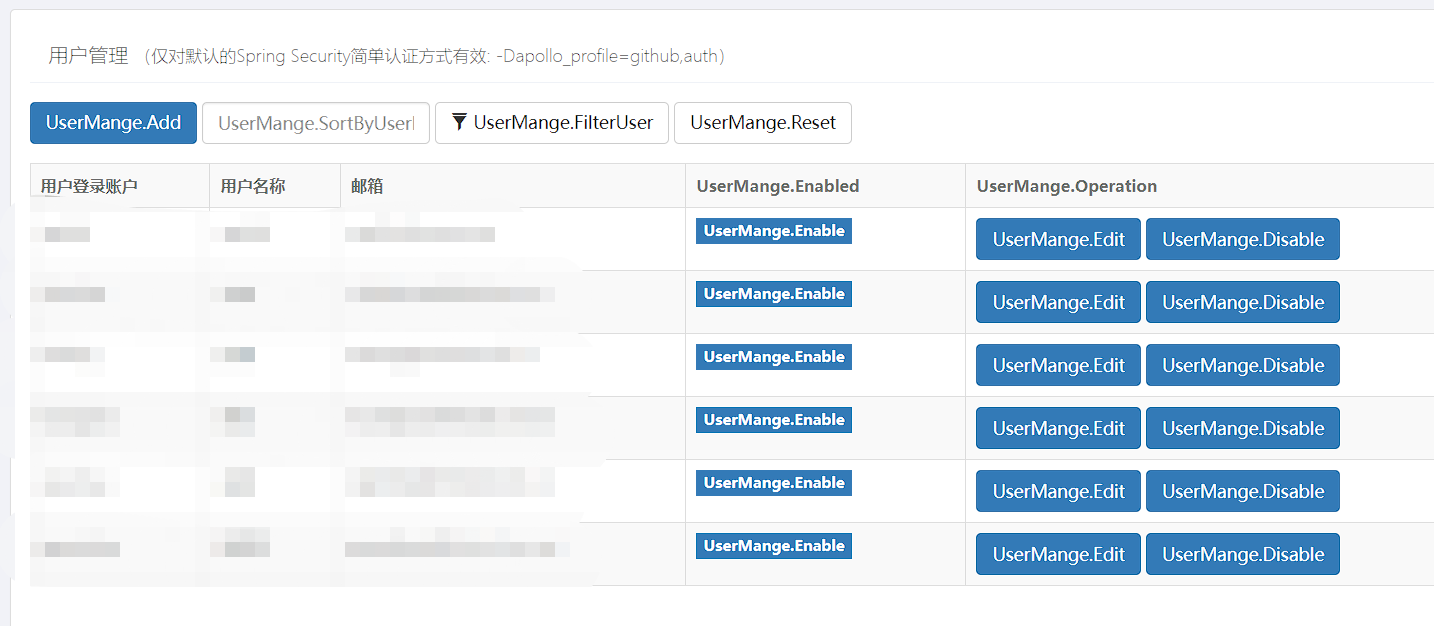Click UserMange.Edit in the fifth user row
Screen dimensions: 1434x626
1058,491
